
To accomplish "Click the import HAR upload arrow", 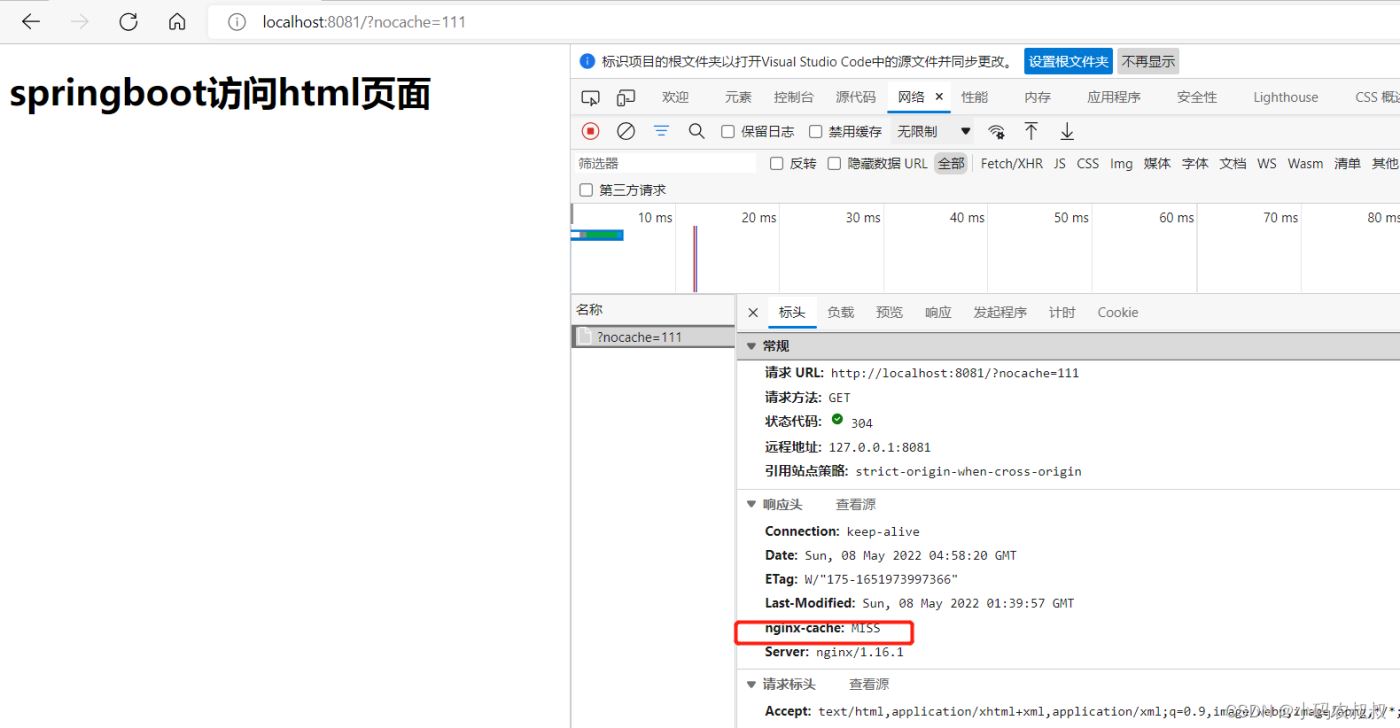I will pyautogui.click(x=1031, y=131).
